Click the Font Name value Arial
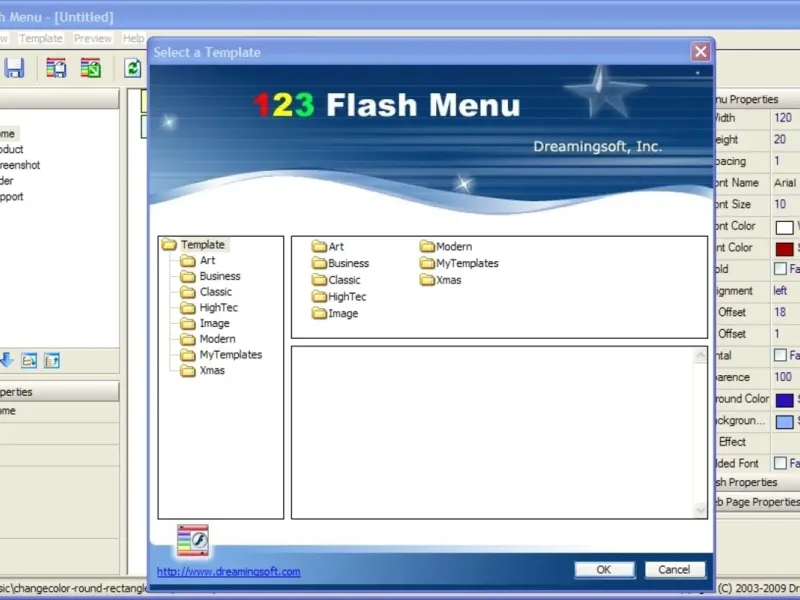 click(785, 183)
